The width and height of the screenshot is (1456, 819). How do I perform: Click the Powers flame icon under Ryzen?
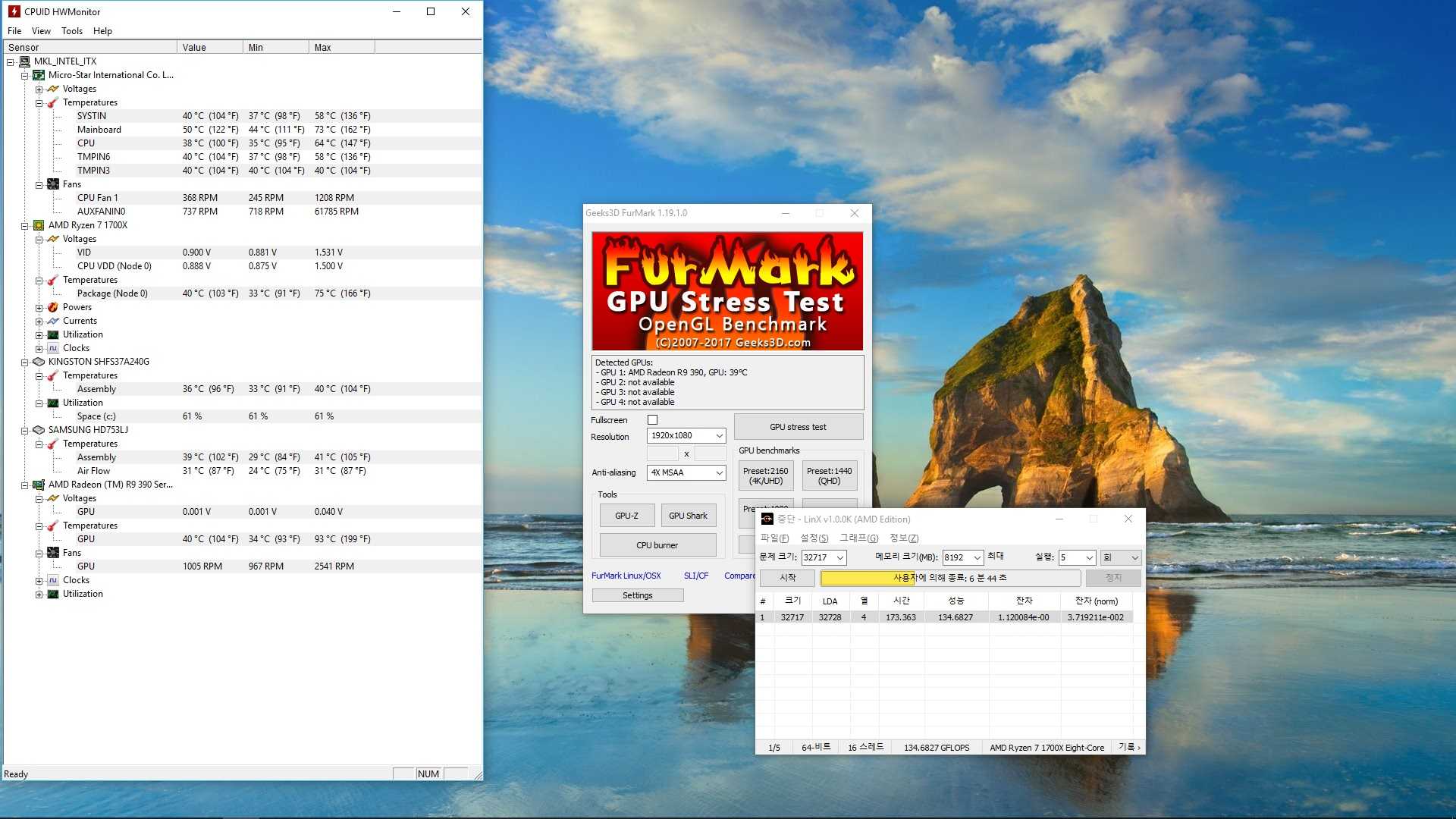click(52, 307)
